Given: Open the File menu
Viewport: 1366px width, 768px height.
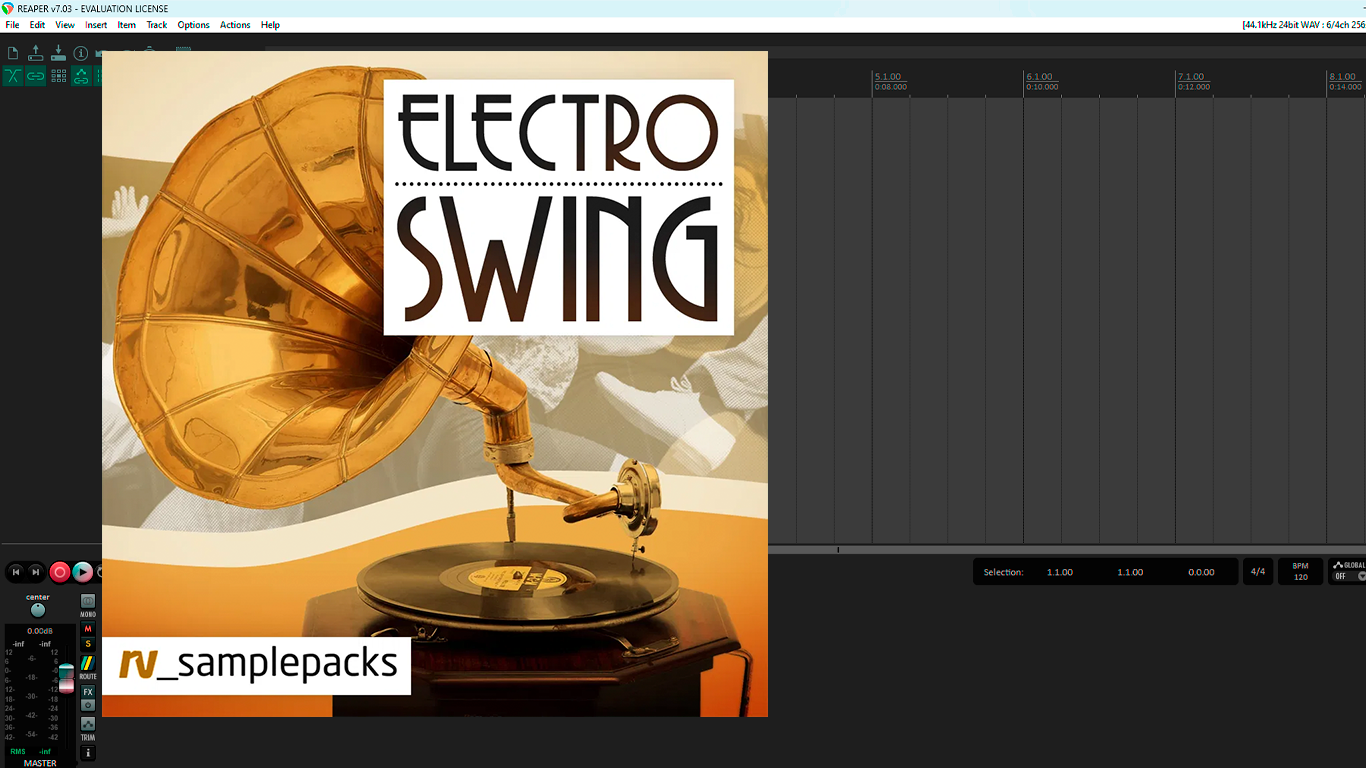Looking at the screenshot, I should click(12, 25).
